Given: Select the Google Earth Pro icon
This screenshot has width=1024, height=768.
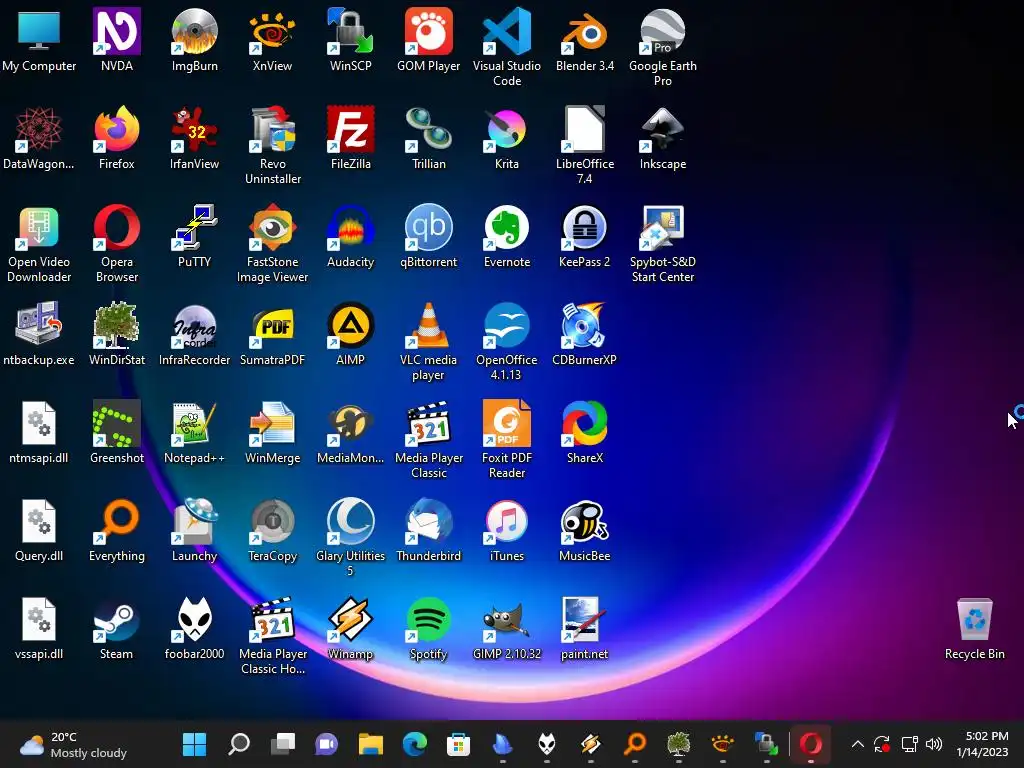Looking at the screenshot, I should point(663,31).
